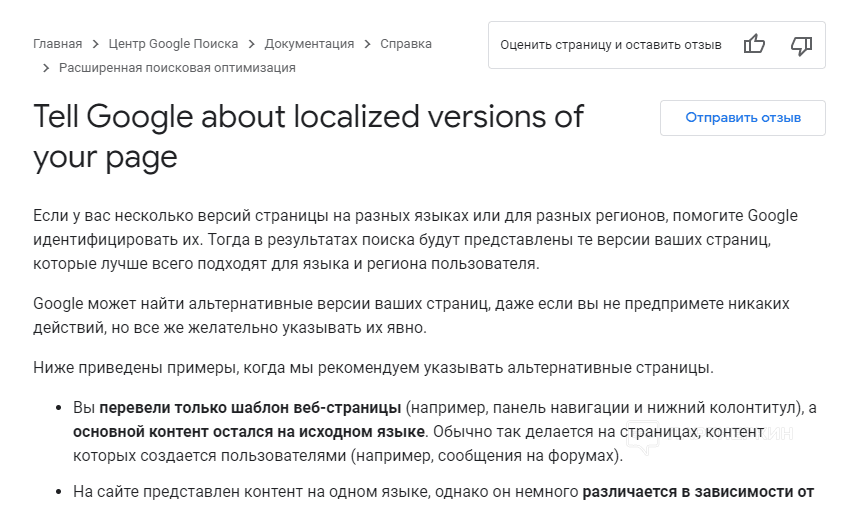Go to Центр Google Поиска breadcrumb
This screenshot has height=507, width=844.
click(173, 44)
